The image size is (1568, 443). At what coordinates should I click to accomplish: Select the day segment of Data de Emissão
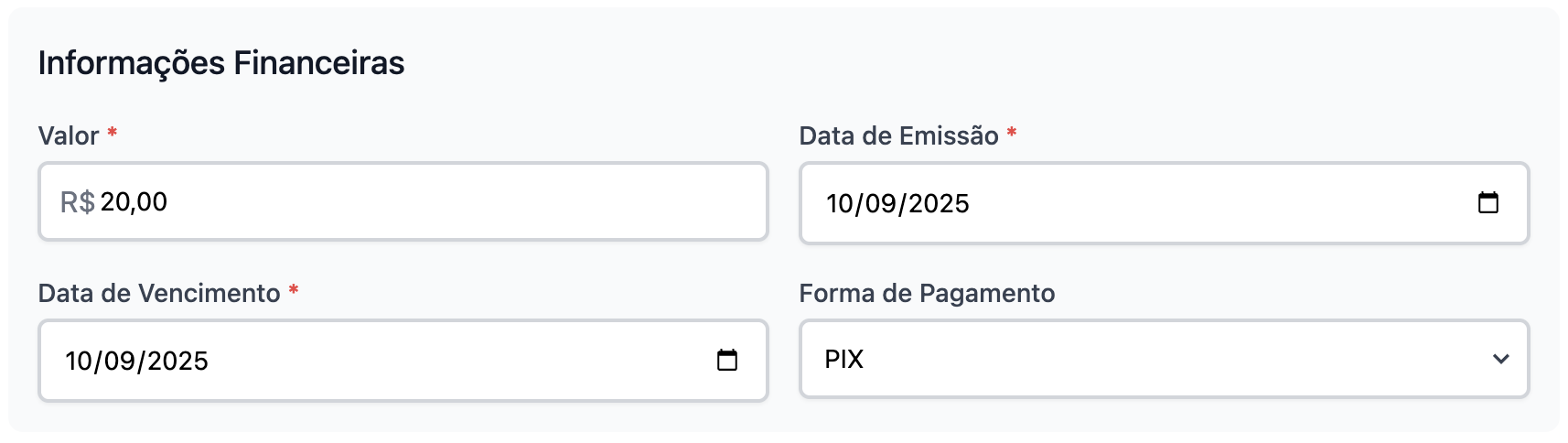click(839, 203)
